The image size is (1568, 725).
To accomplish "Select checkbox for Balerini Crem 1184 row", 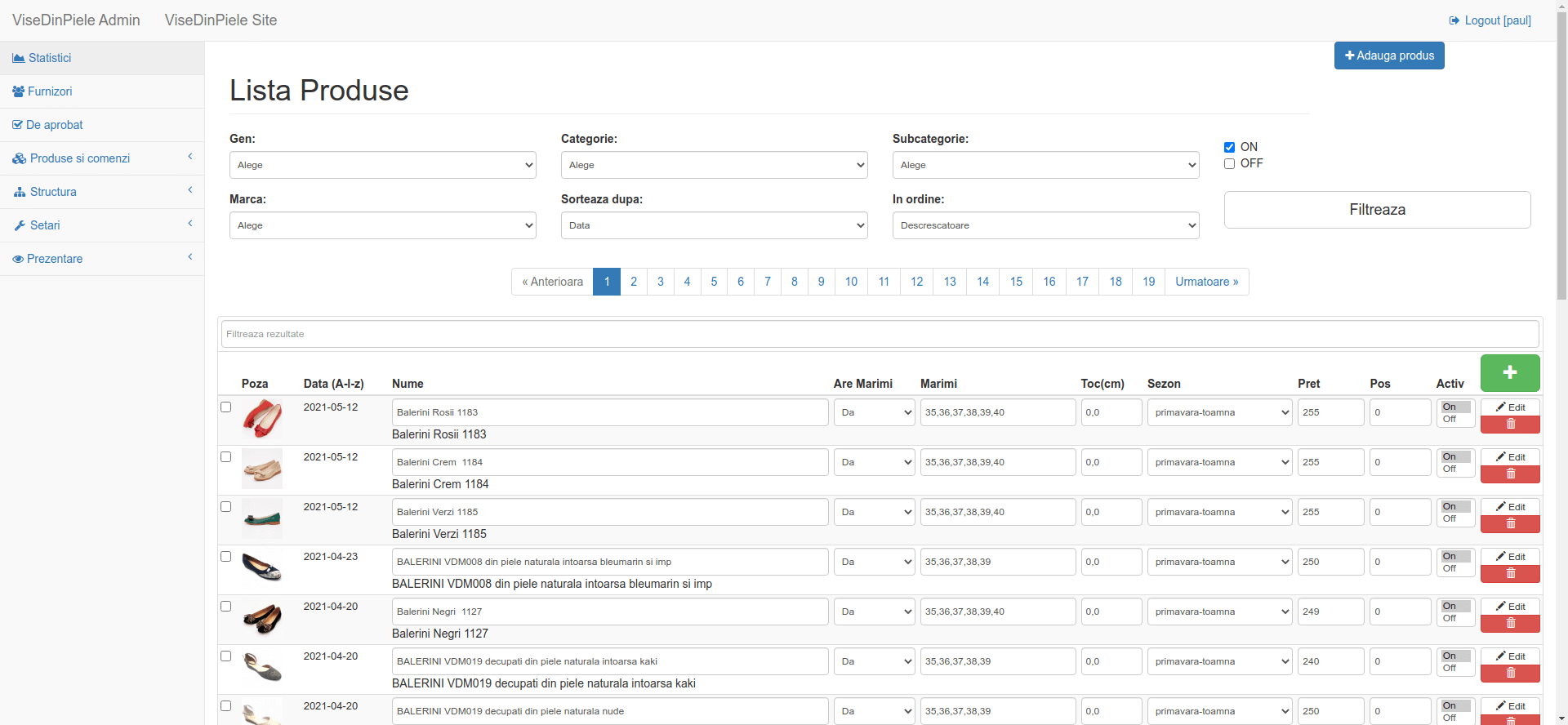I will (226, 457).
